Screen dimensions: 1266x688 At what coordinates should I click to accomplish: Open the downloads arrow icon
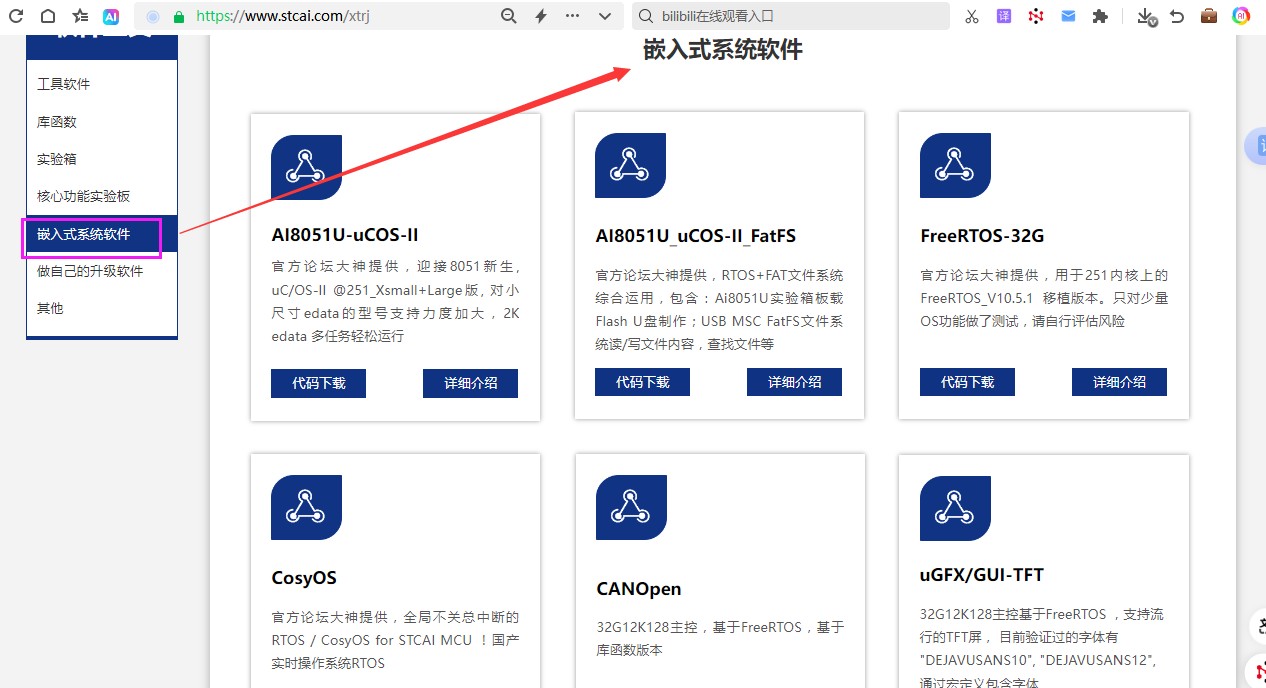click(x=1147, y=17)
